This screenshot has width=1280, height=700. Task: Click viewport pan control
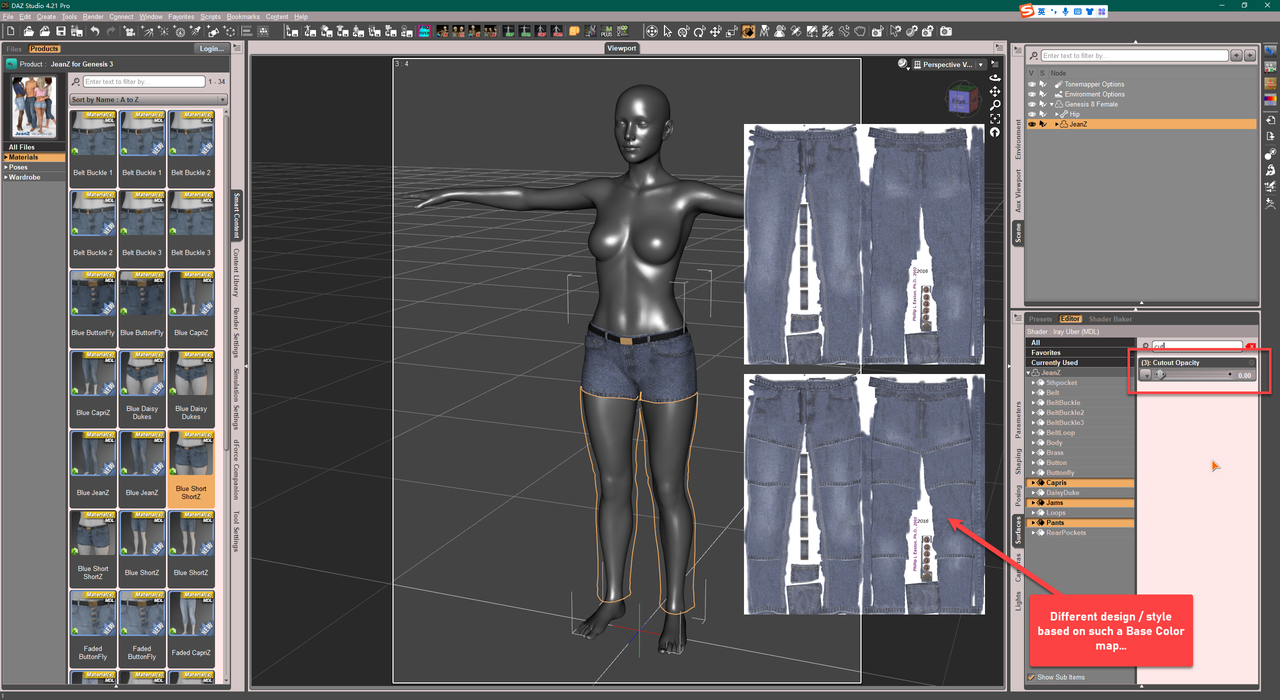995,91
